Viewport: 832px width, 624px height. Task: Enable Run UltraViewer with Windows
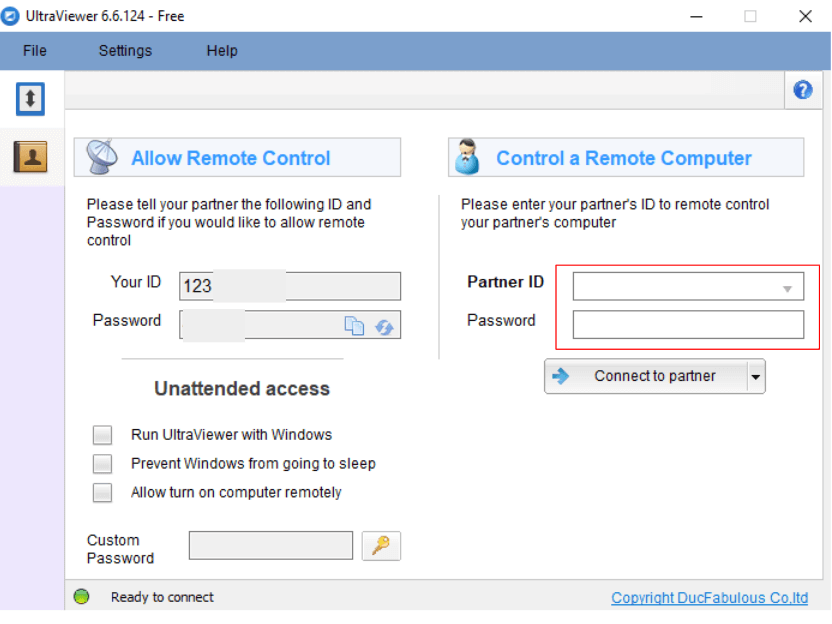[x=102, y=435]
